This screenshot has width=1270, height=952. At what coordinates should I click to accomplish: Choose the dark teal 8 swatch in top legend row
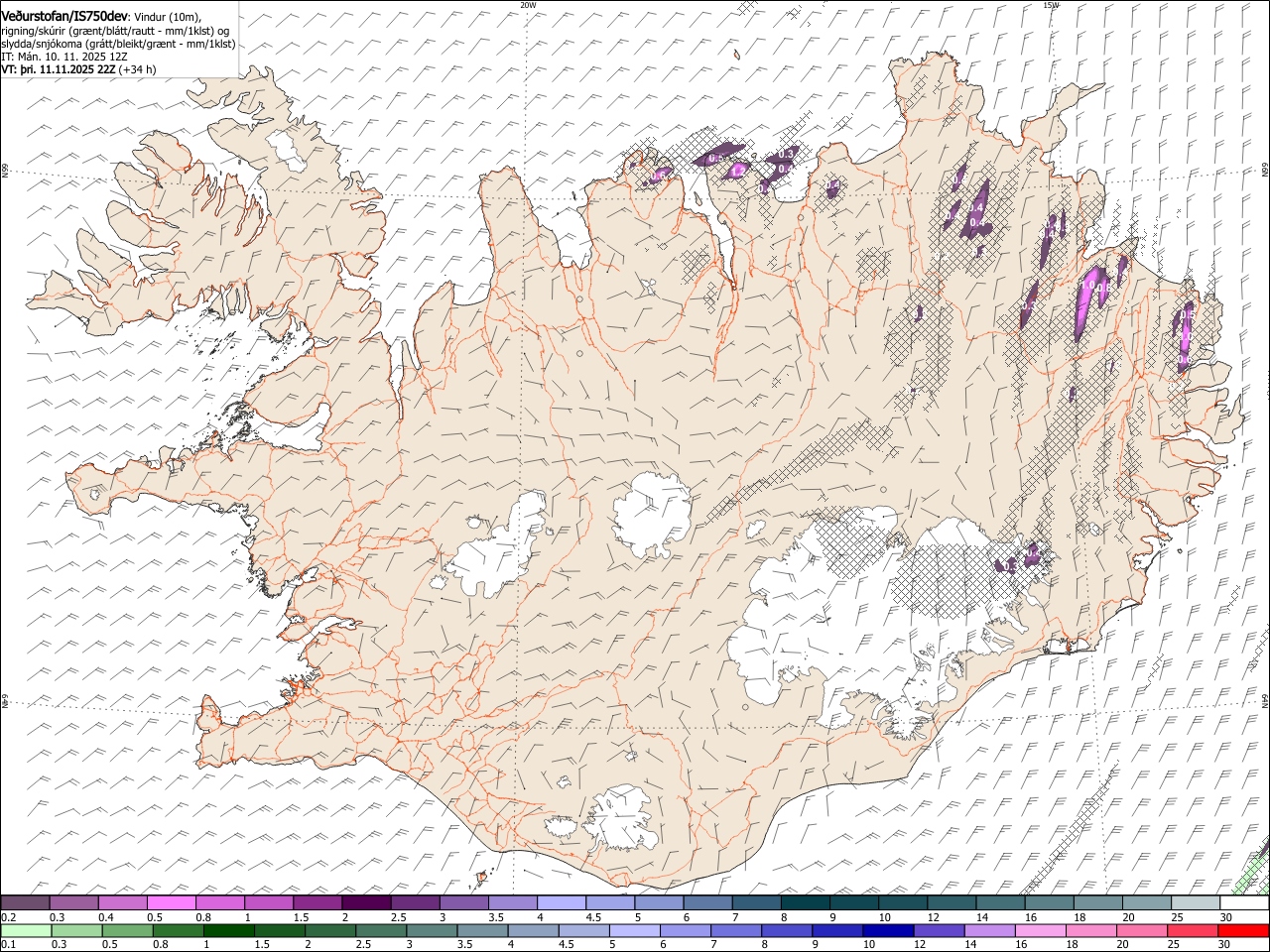pos(806,903)
